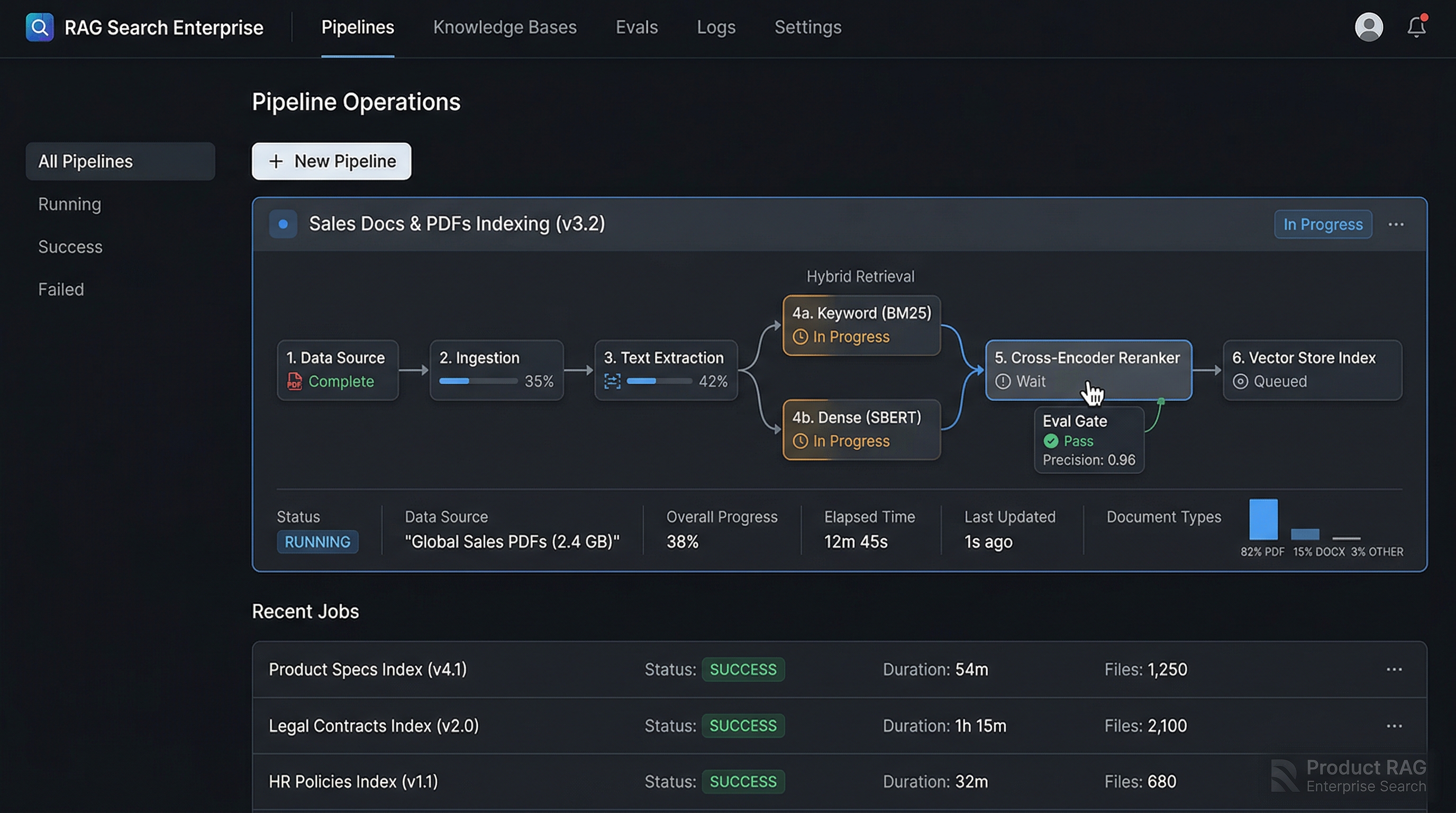Click the SUCCESS badge on Product Specs Index

pos(743,670)
